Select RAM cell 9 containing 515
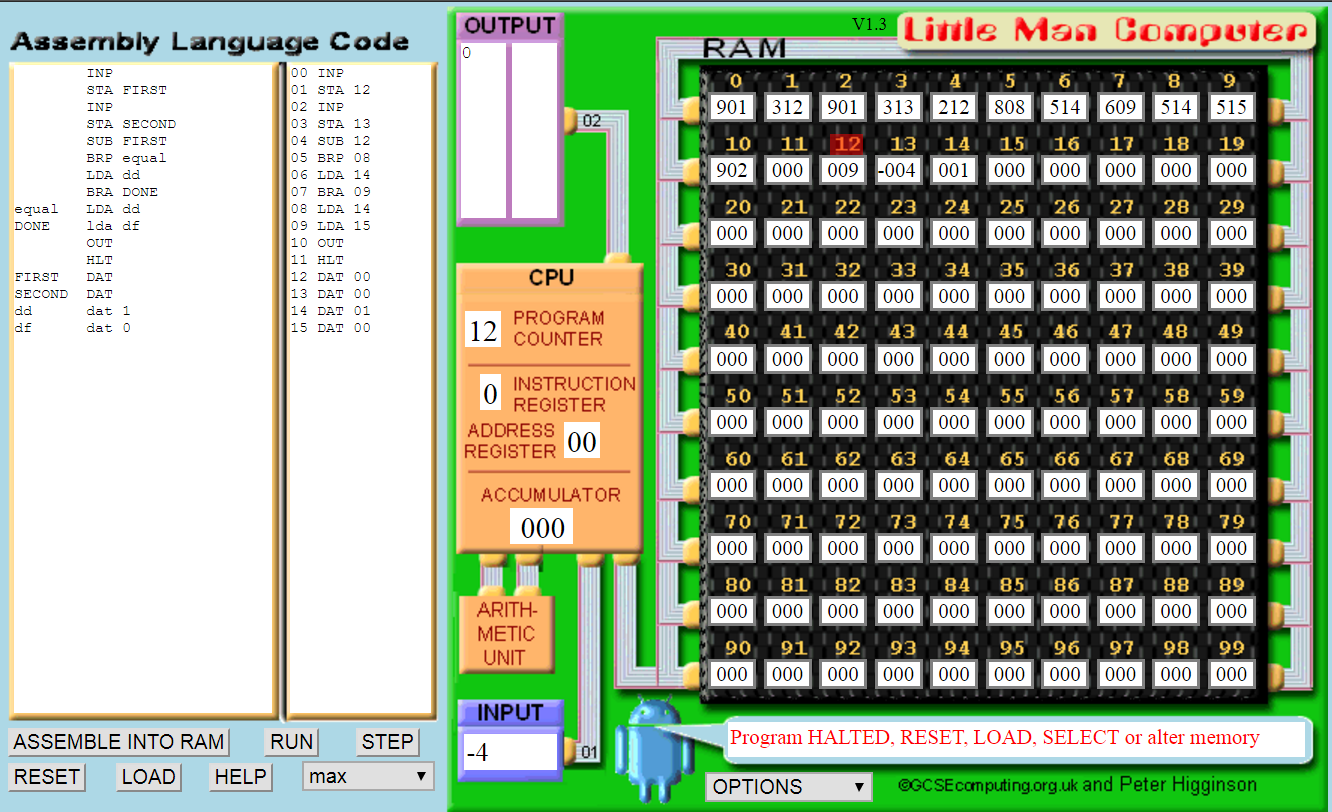The height and width of the screenshot is (812, 1332). (x=1232, y=107)
